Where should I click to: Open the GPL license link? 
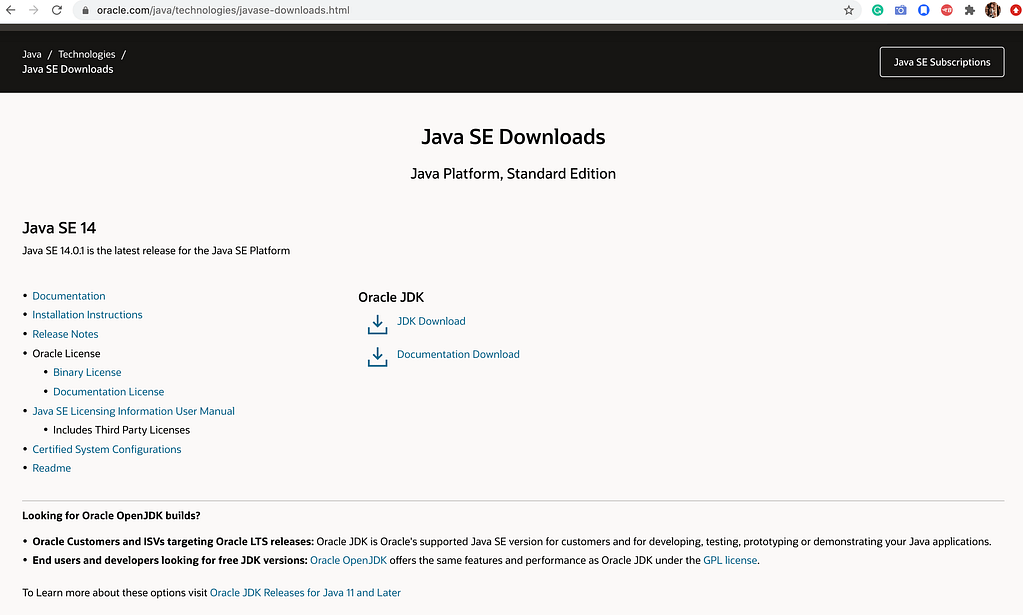pyautogui.click(x=730, y=560)
